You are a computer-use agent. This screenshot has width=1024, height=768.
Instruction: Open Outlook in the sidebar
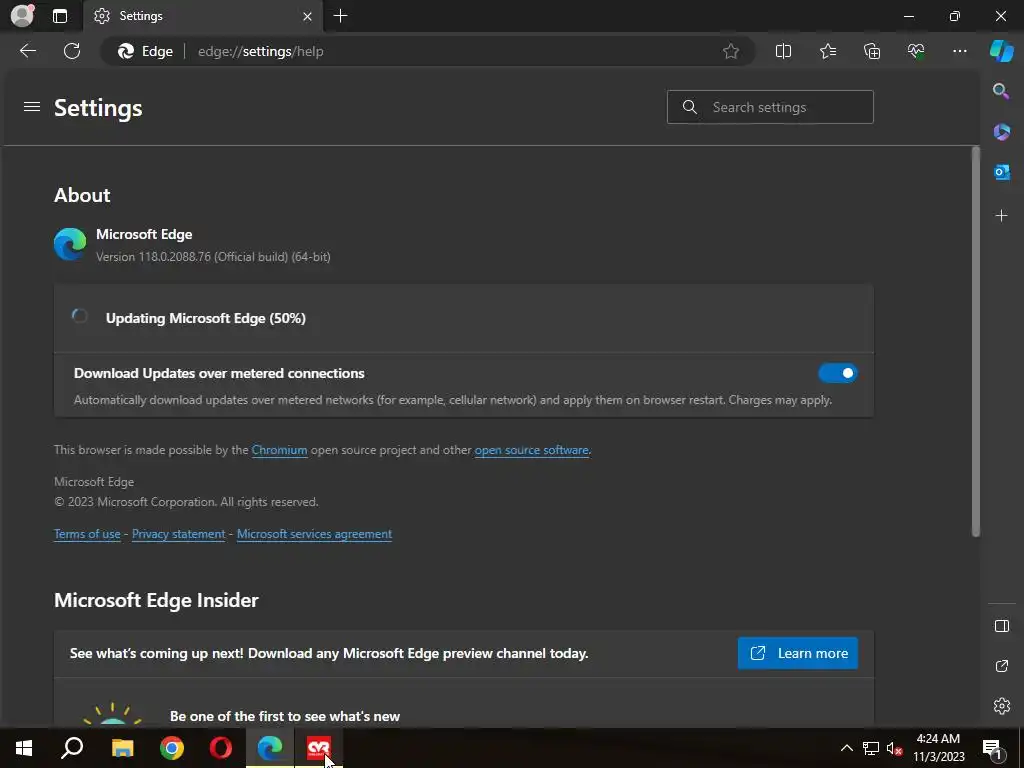point(1001,172)
